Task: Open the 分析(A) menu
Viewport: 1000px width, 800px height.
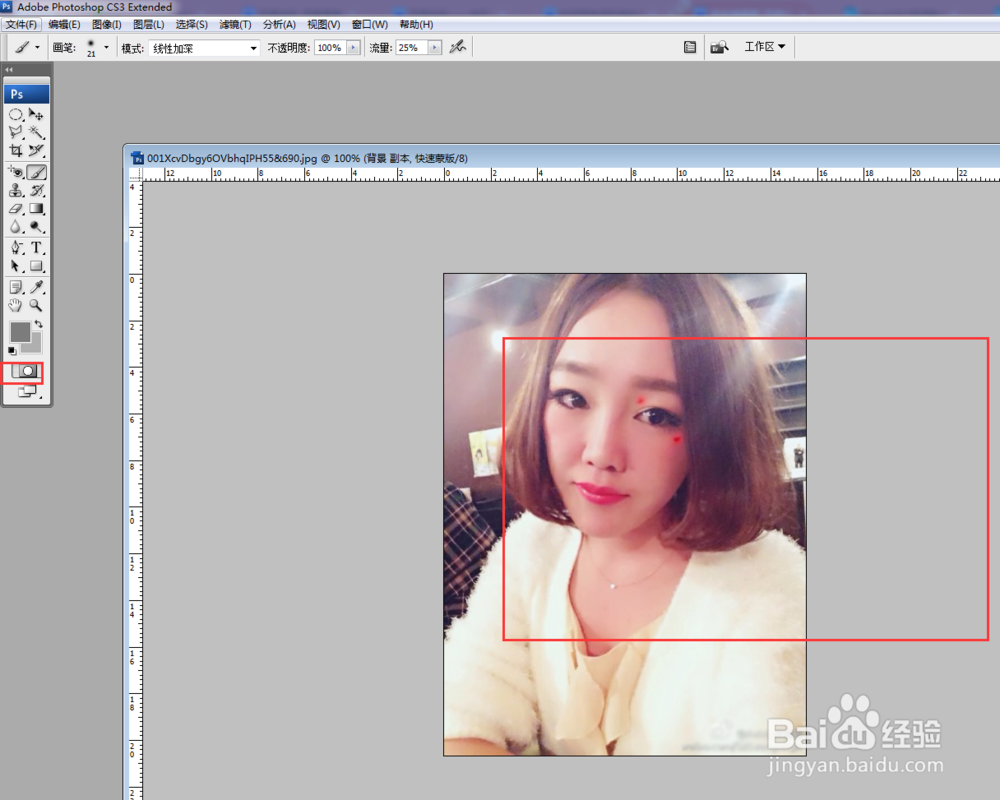Action: click(279, 24)
